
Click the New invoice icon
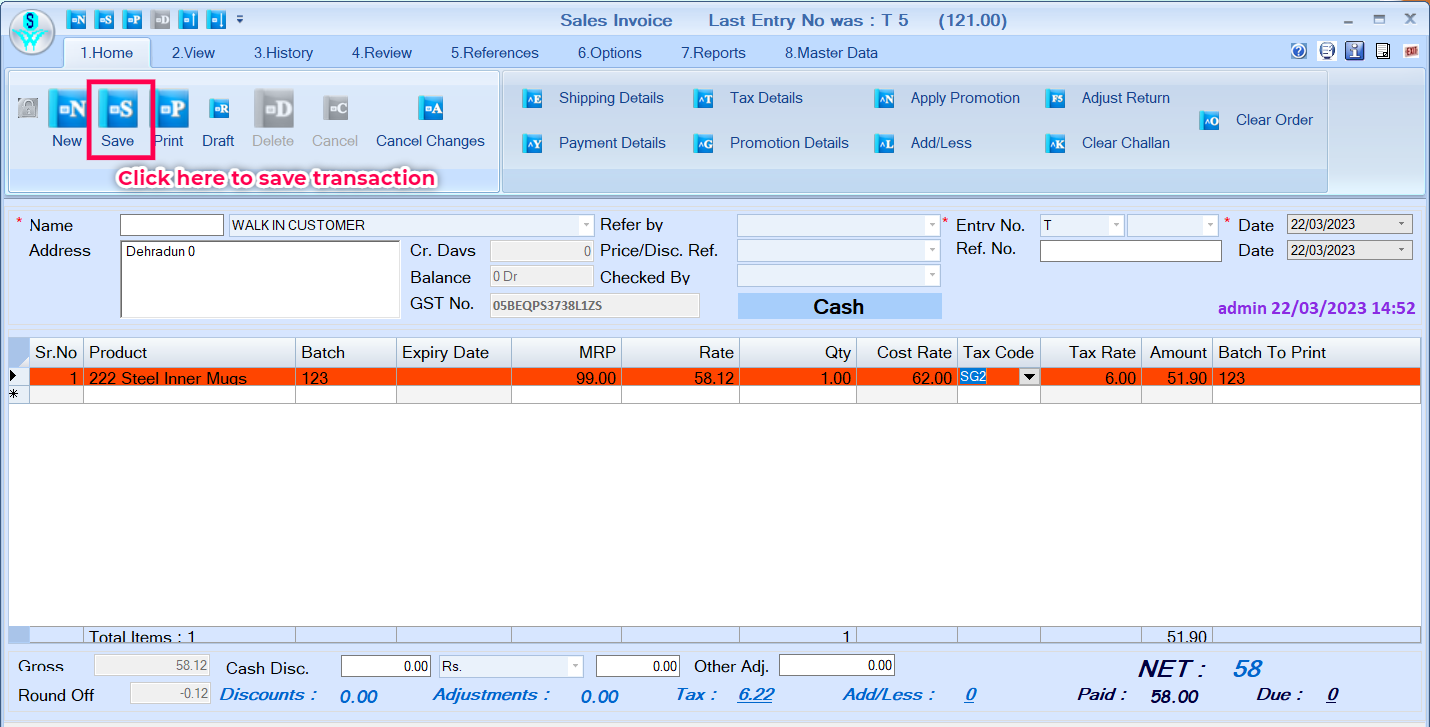tap(67, 110)
